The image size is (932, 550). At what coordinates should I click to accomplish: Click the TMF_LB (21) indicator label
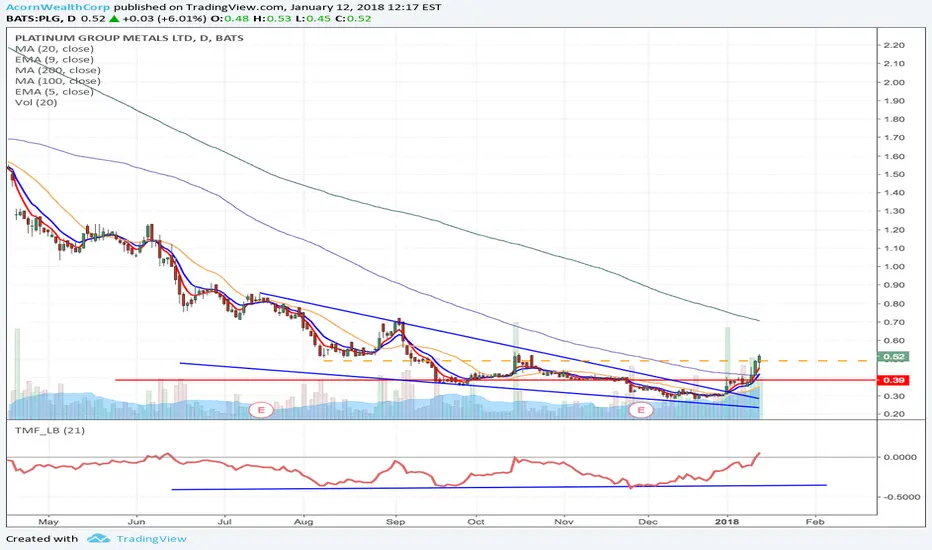50,430
